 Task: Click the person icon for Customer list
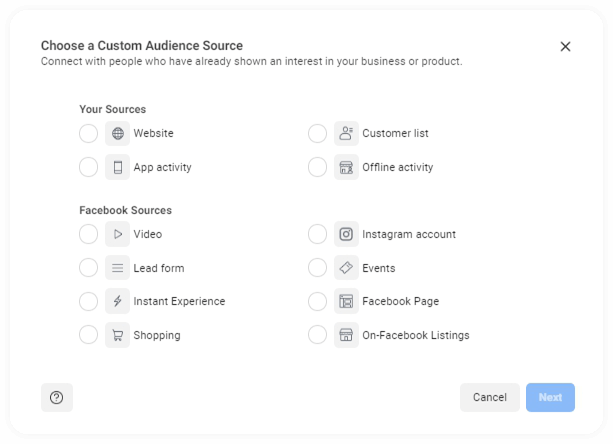[x=346, y=133]
